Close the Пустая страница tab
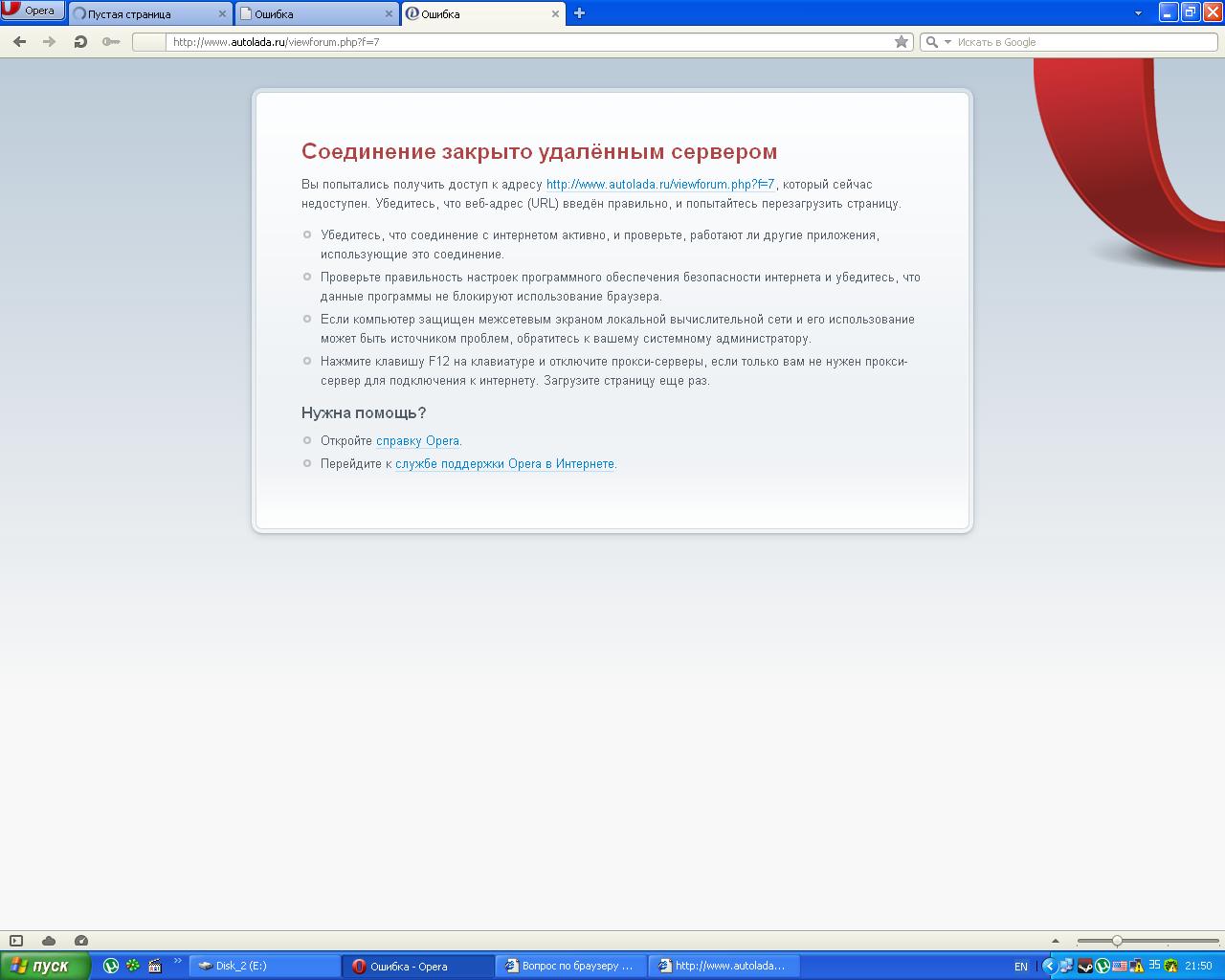 coord(222,14)
